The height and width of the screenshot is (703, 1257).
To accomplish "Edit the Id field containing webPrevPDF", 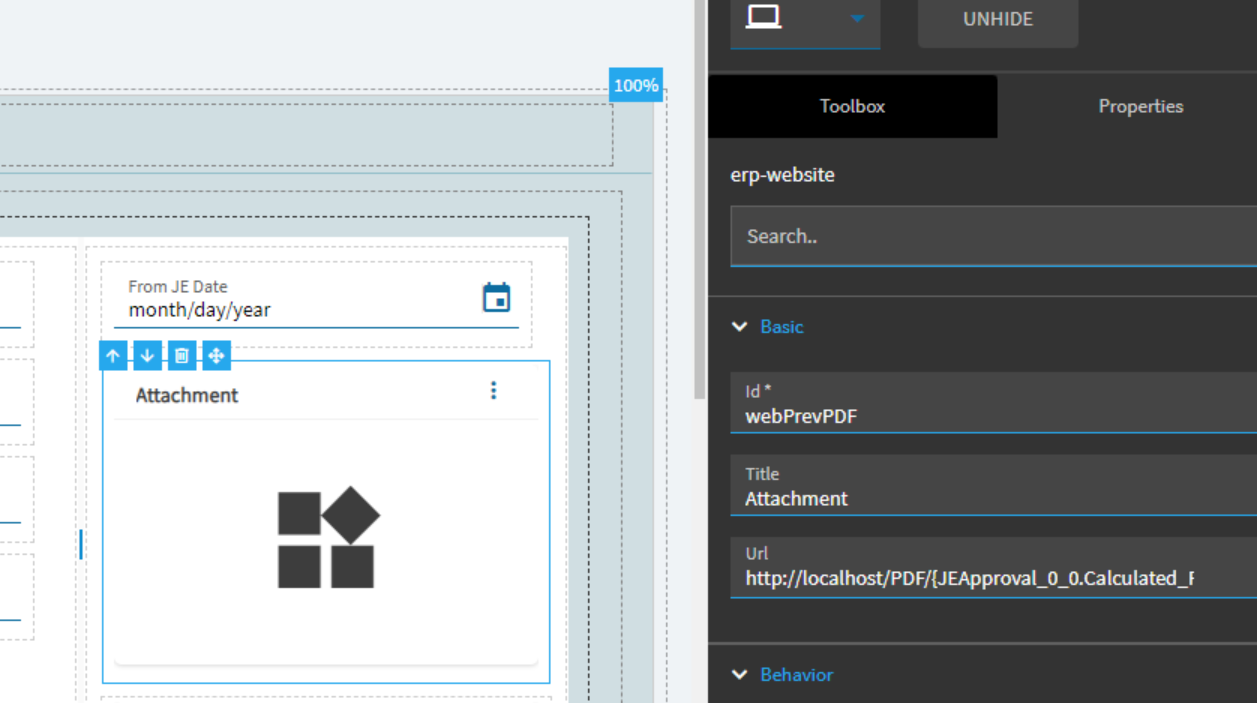I will pos(994,403).
